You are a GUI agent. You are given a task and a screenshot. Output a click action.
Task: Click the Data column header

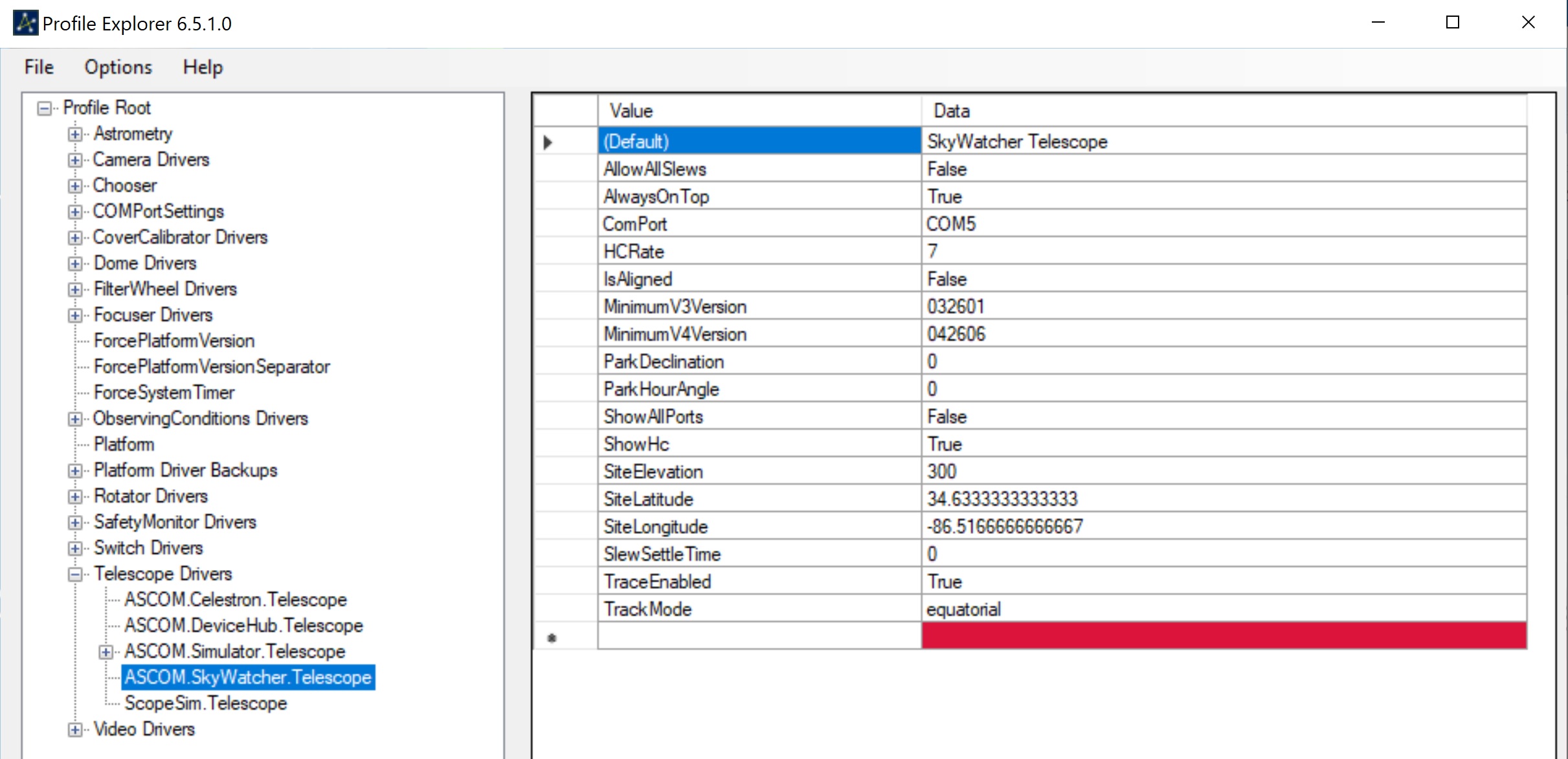1224,111
